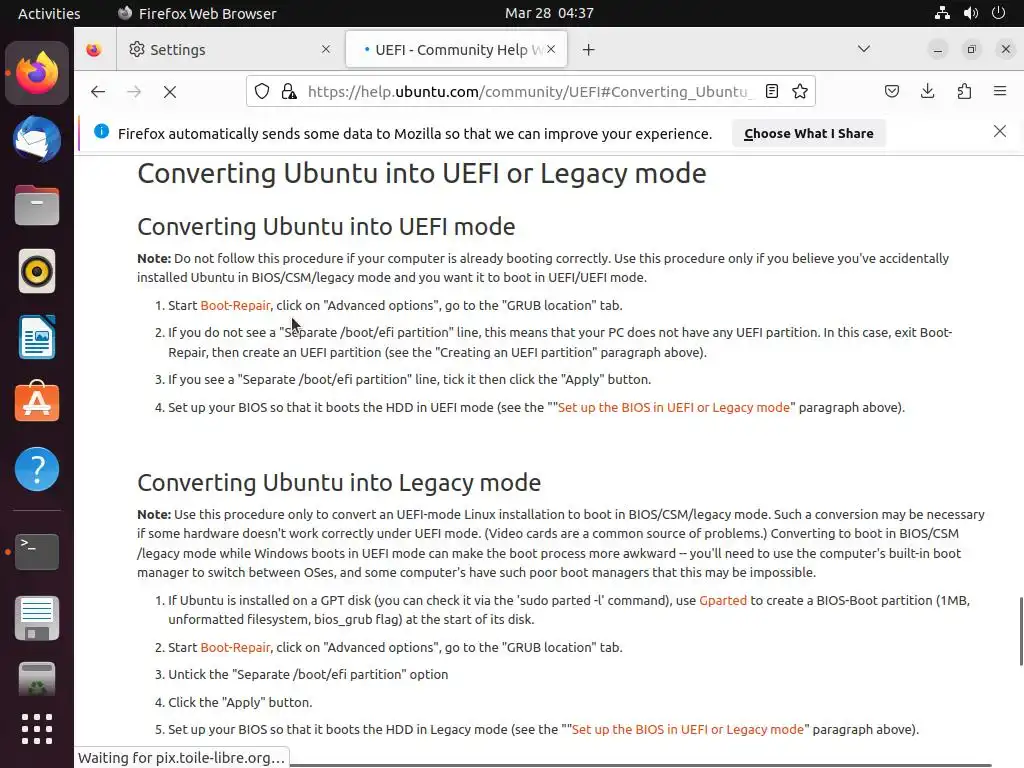
Task: Toggle reader view icon in address bar
Action: 772,91
